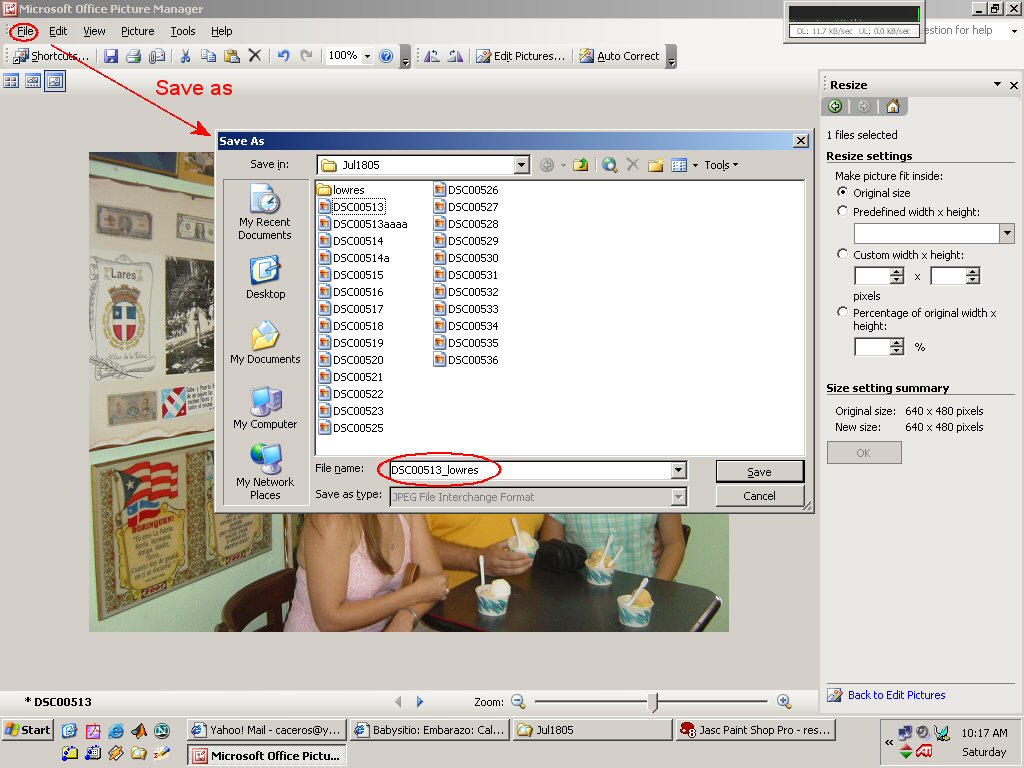1024x768 pixels.
Task: Open the 100% zoom level dropdown
Action: pos(367,57)
